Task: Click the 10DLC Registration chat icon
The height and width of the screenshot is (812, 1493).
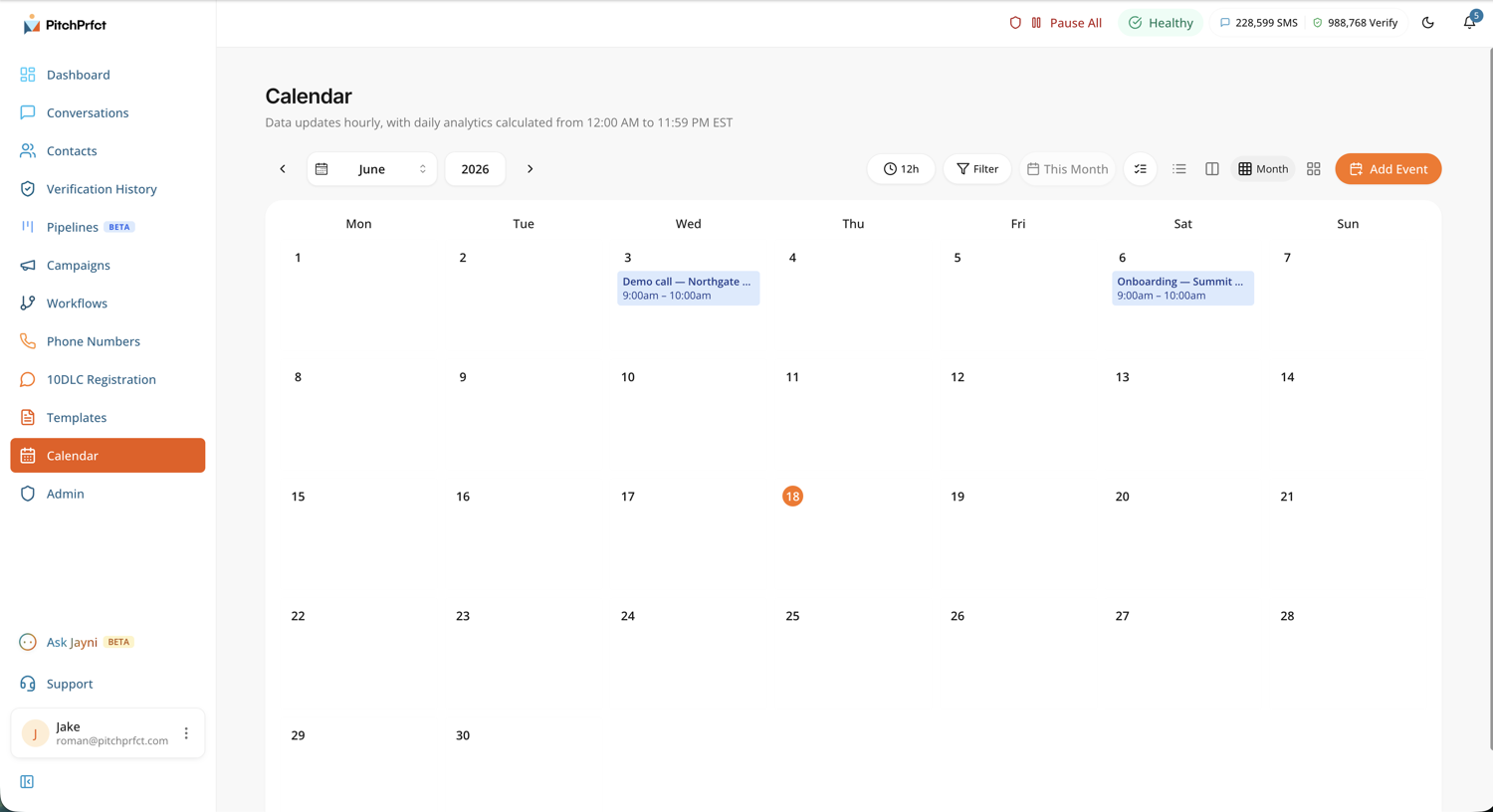Action: (x=28, y=379)
